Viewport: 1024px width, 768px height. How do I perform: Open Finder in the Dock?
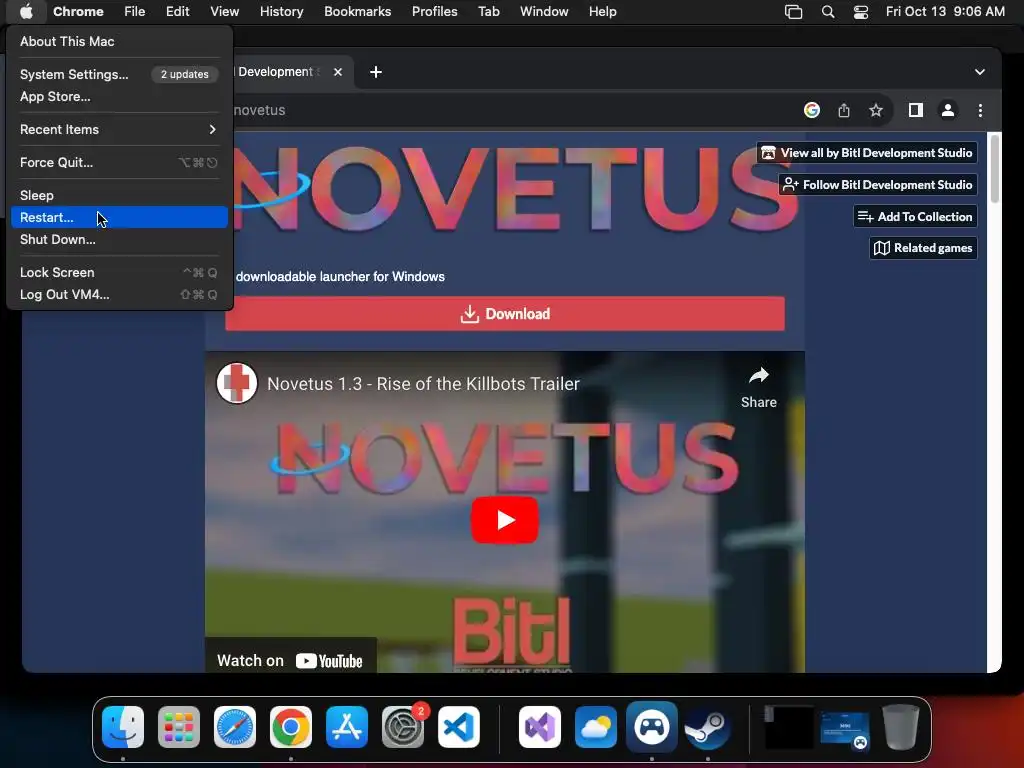(123, 727)
